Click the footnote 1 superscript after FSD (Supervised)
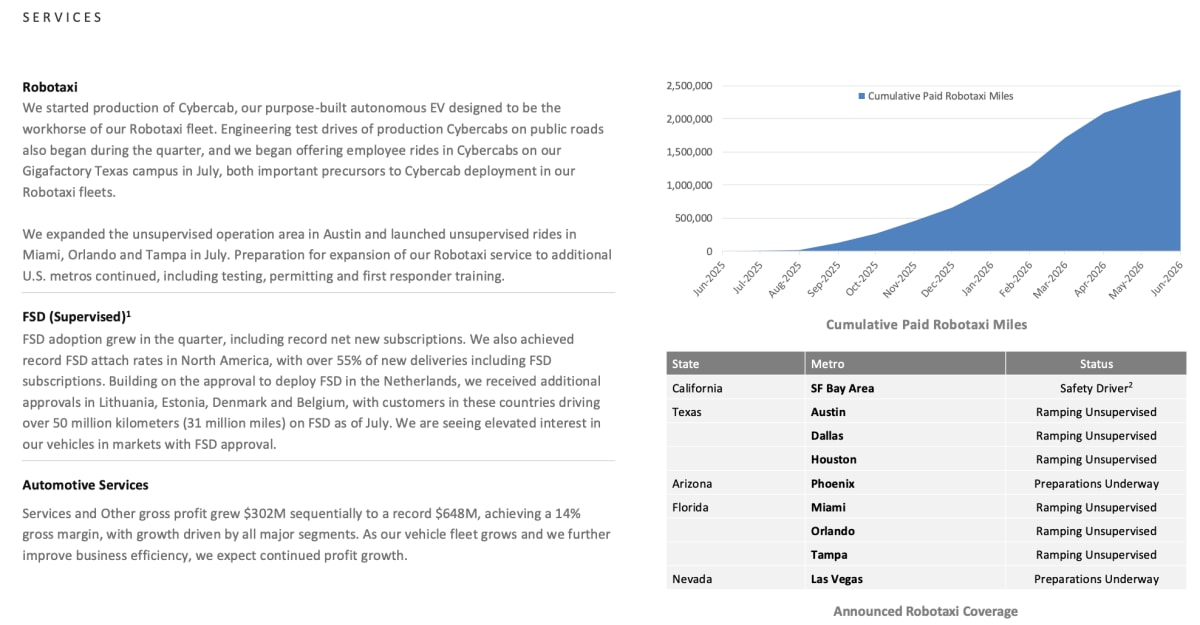The image size is (1200, 625). 129,313
